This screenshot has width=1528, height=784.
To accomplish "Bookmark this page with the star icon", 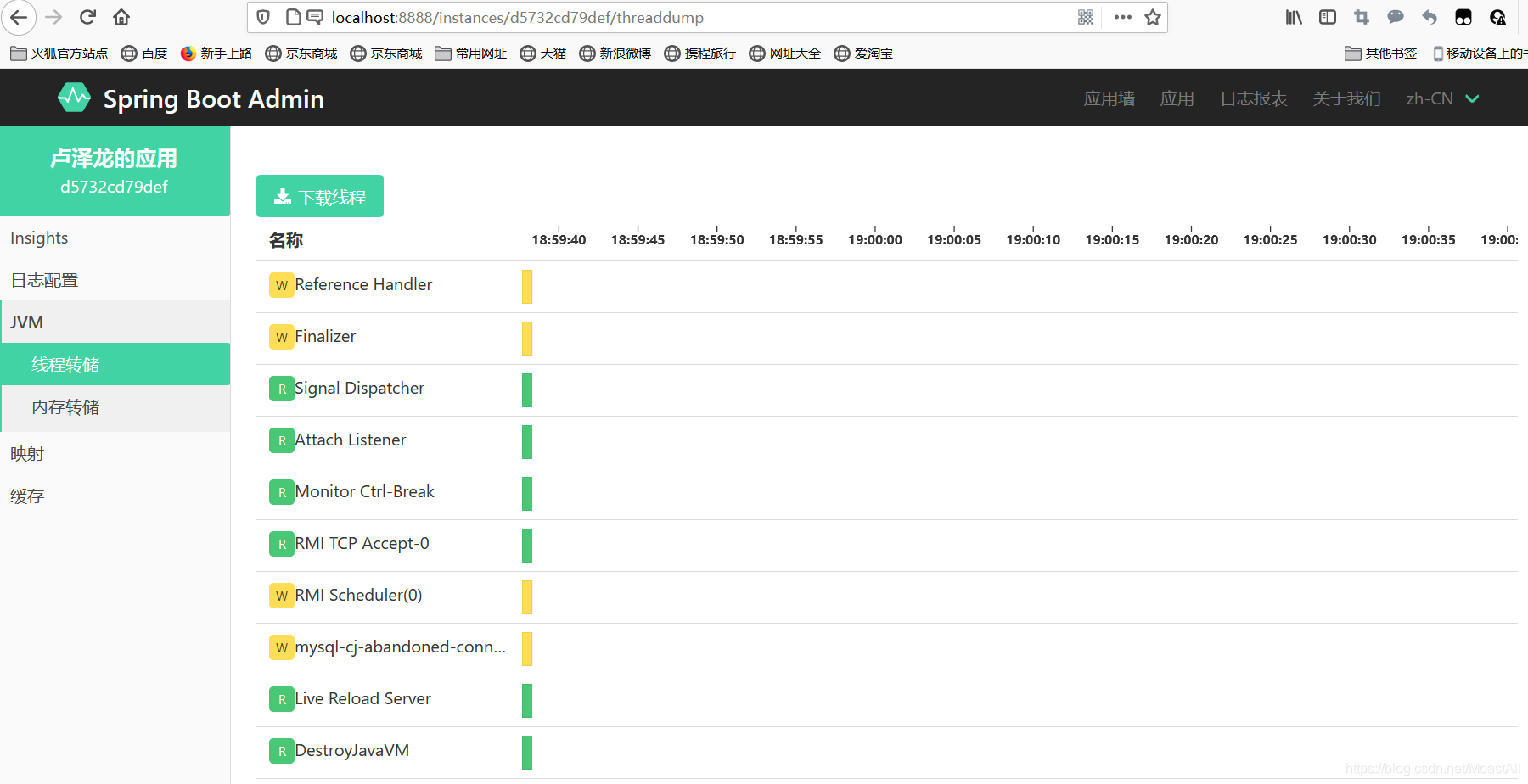I will click(1153, 17).
